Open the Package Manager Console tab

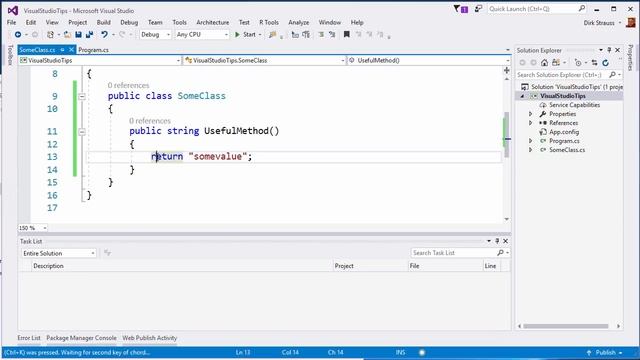pos(81,338)
